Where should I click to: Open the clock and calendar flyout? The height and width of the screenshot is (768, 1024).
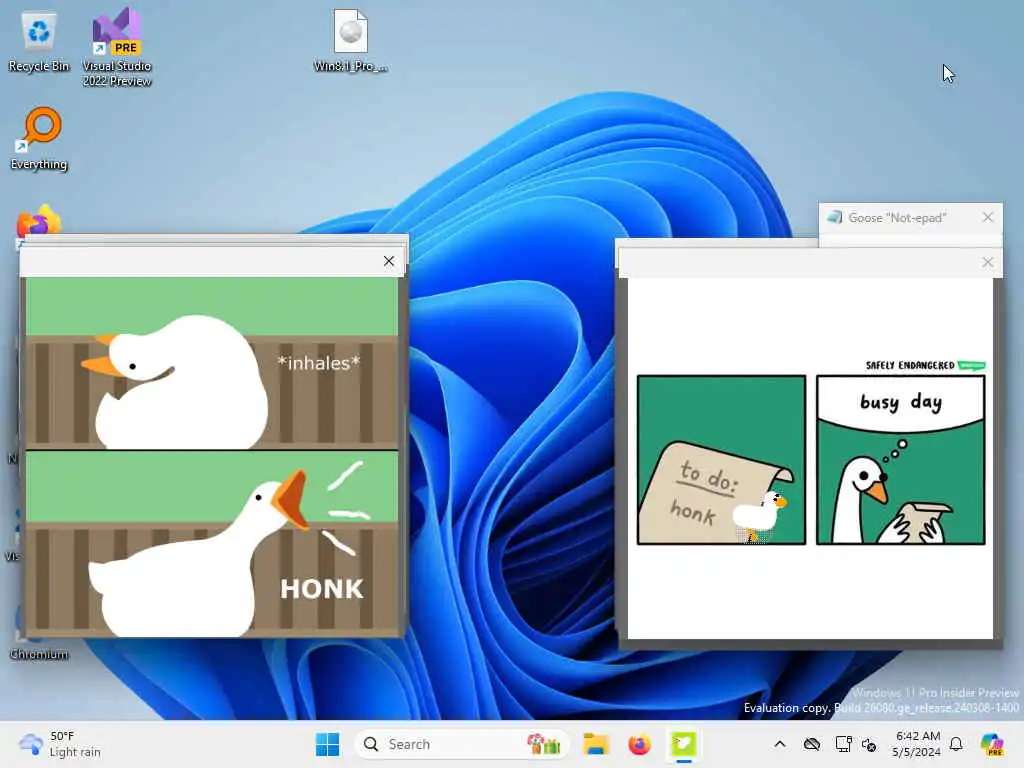click(917, 744)
